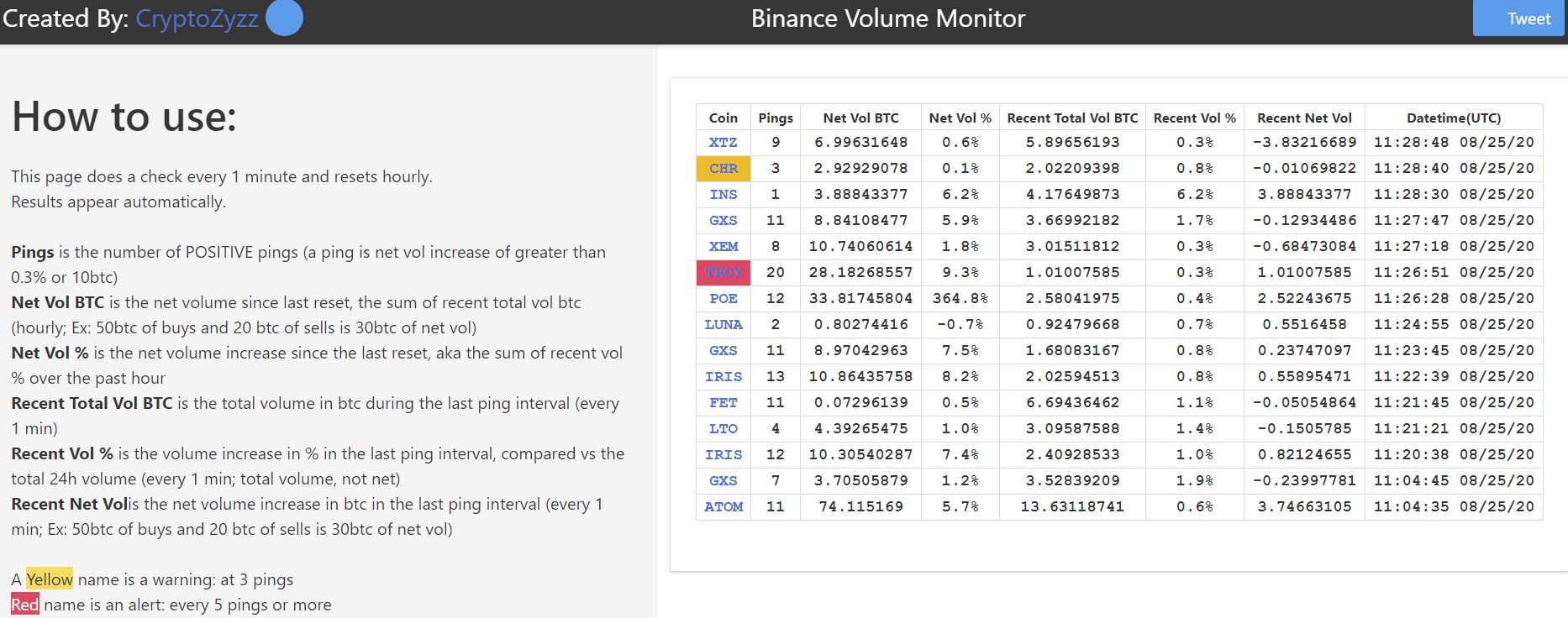Screen dimensions: 1568x618
Task: Open the INS coin link
Action: coord(723,195)
